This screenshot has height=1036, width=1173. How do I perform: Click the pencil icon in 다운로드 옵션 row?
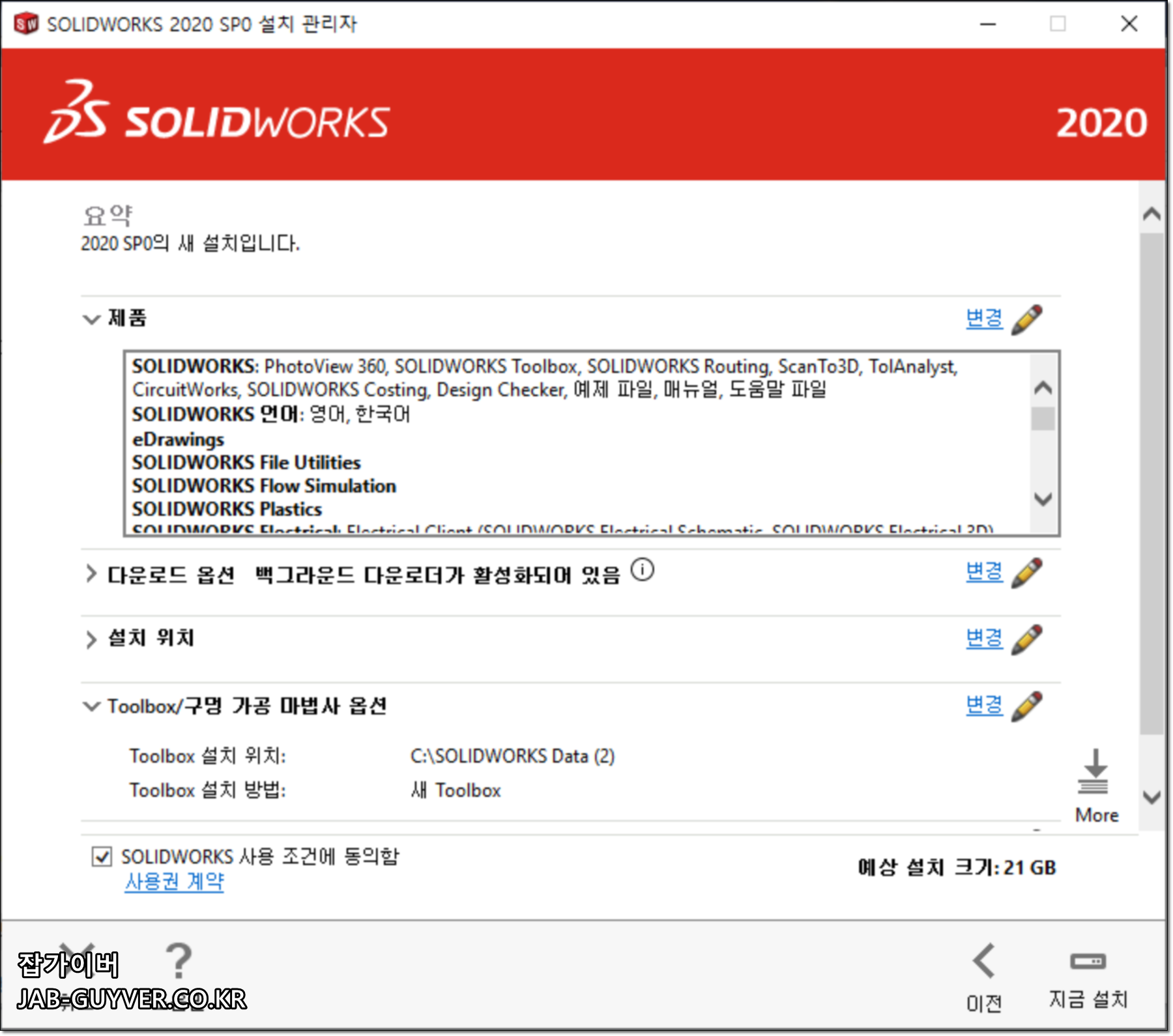(1026, 573)
